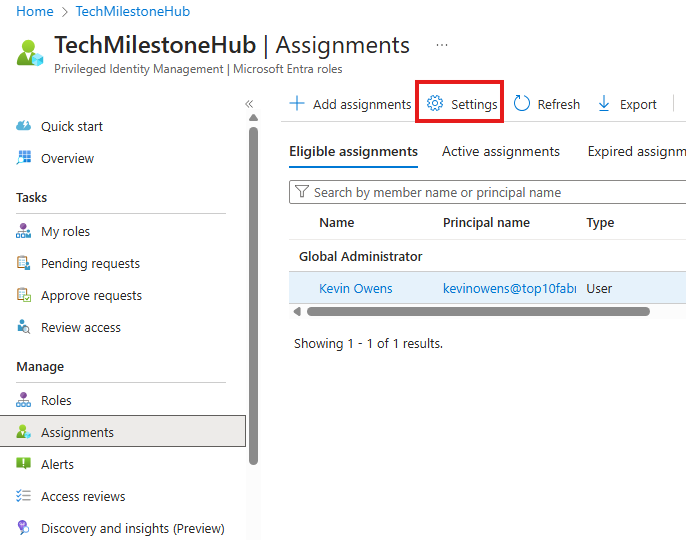Open Quick start in the sidebar

click(x=72, y=126)
